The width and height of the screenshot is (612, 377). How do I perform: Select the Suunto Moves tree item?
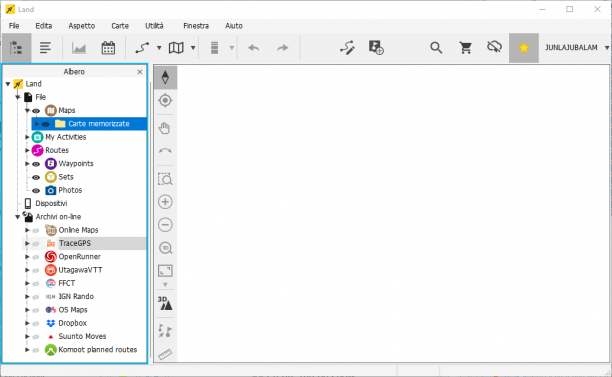tap(82, 336)
